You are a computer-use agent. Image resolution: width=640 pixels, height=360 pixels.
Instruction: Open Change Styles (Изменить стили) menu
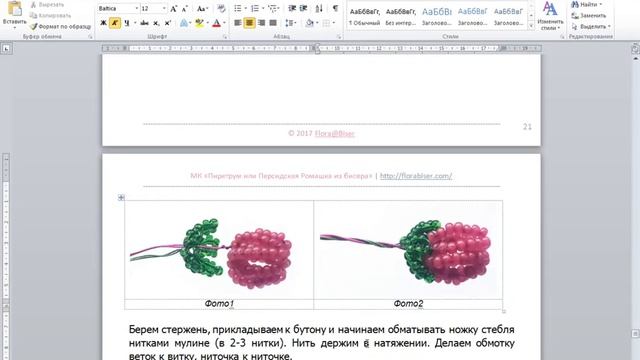pos(550,16)
